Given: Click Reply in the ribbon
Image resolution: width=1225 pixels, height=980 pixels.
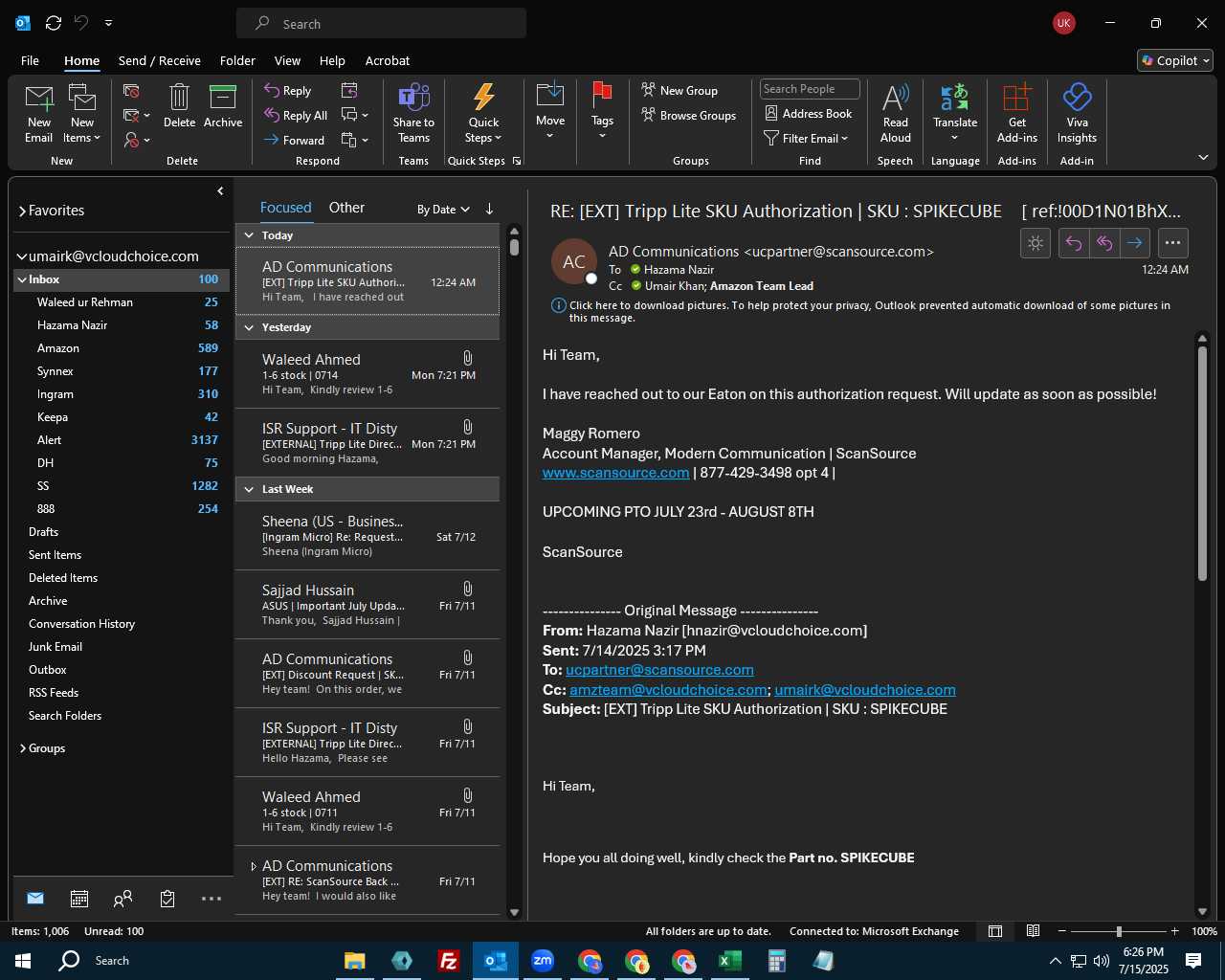Looking at the screenshot, I should (288, 91).
